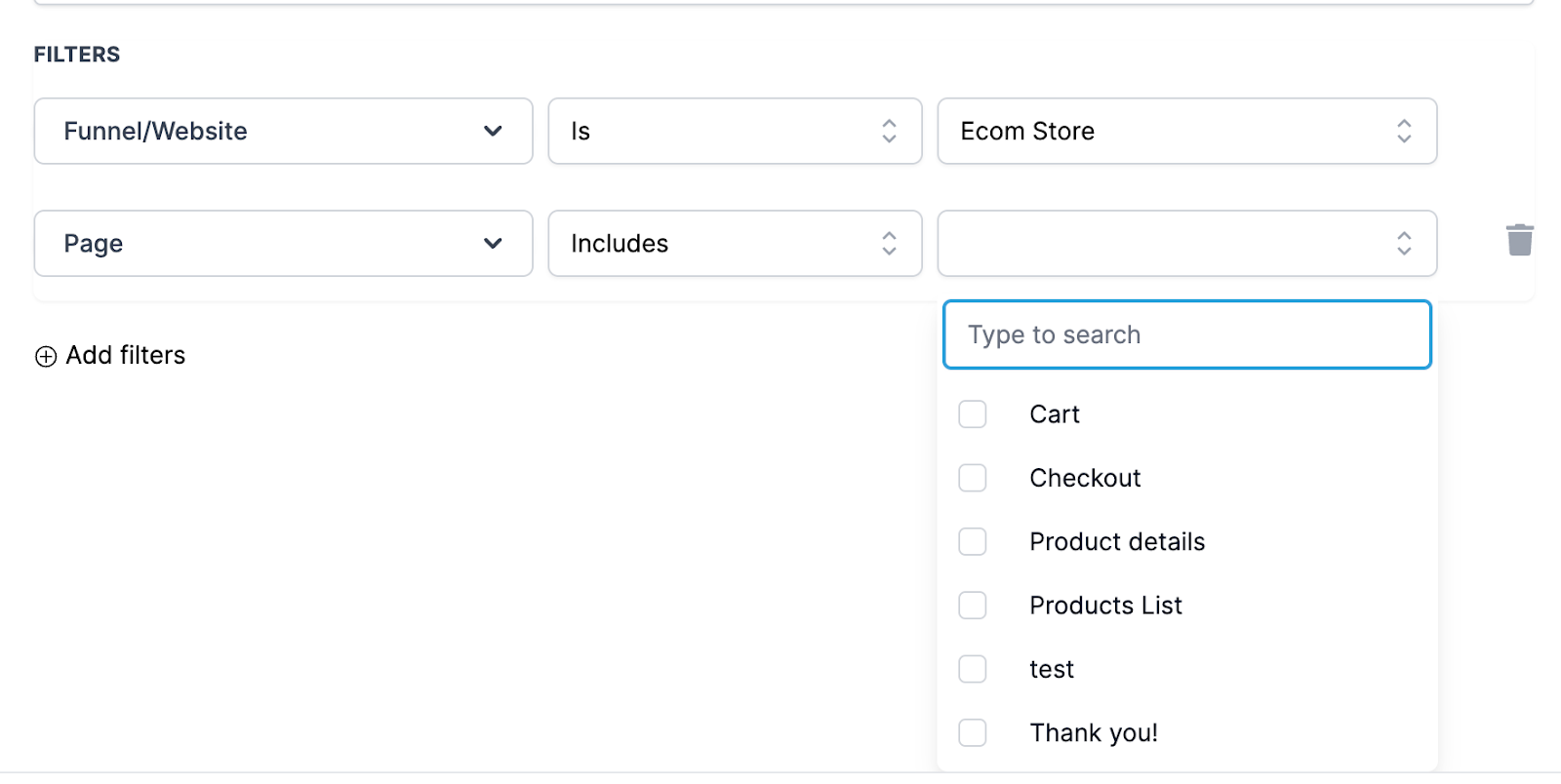Check the Cart checkbox
Screen dimensions: 1561x784
point(973,414)
